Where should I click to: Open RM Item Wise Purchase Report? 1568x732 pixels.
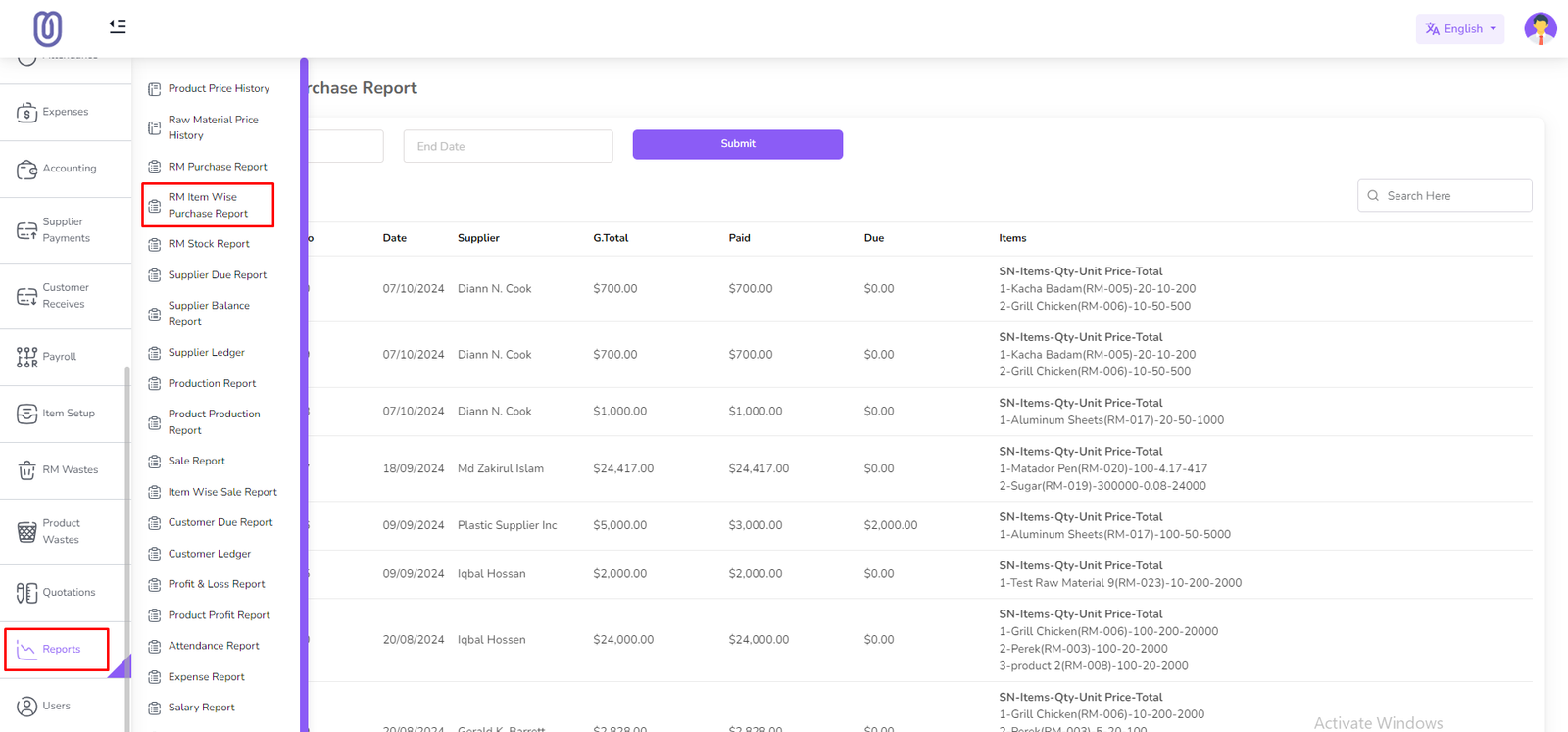208,205
